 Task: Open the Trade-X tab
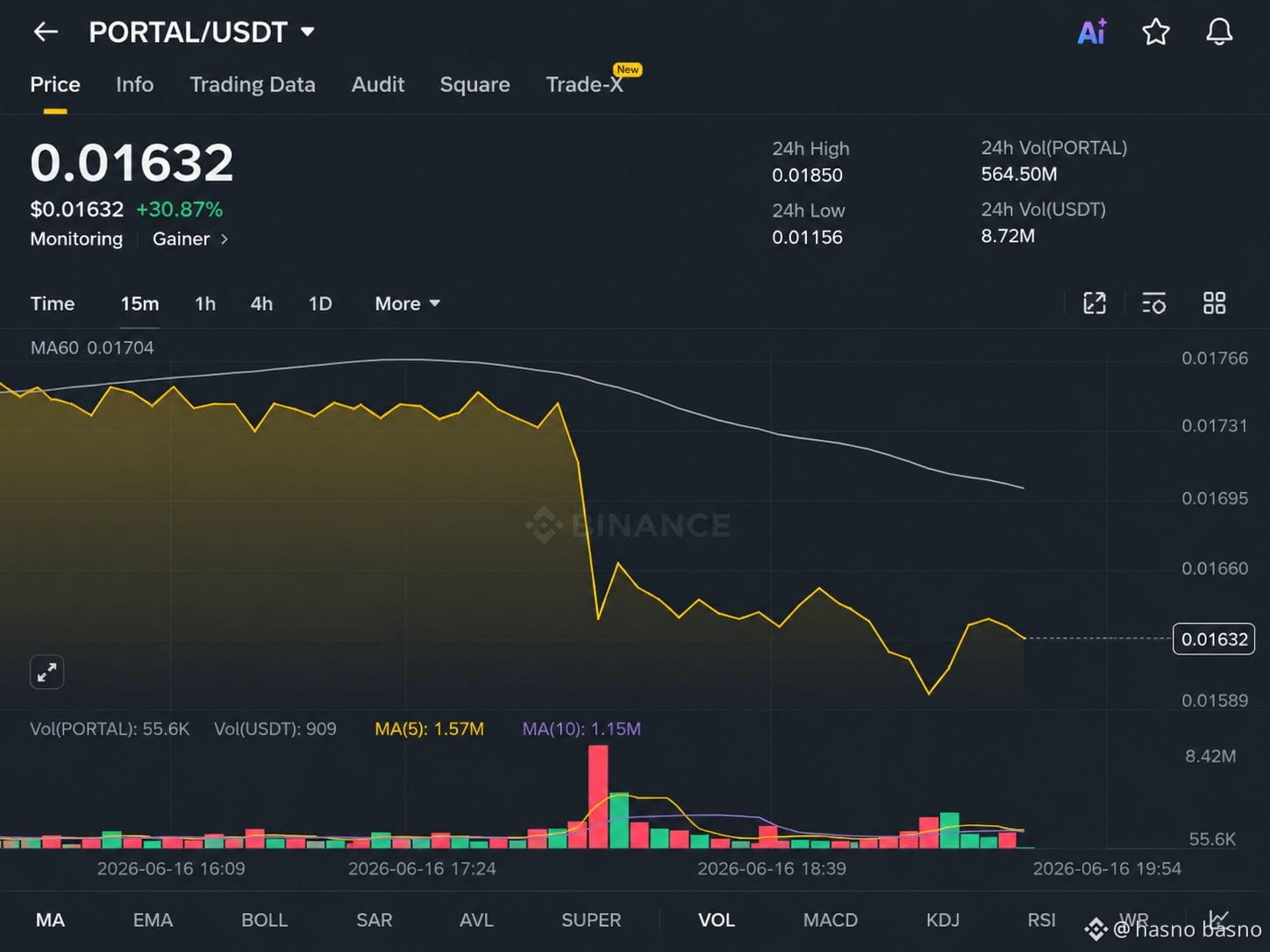tap(584, 84)
